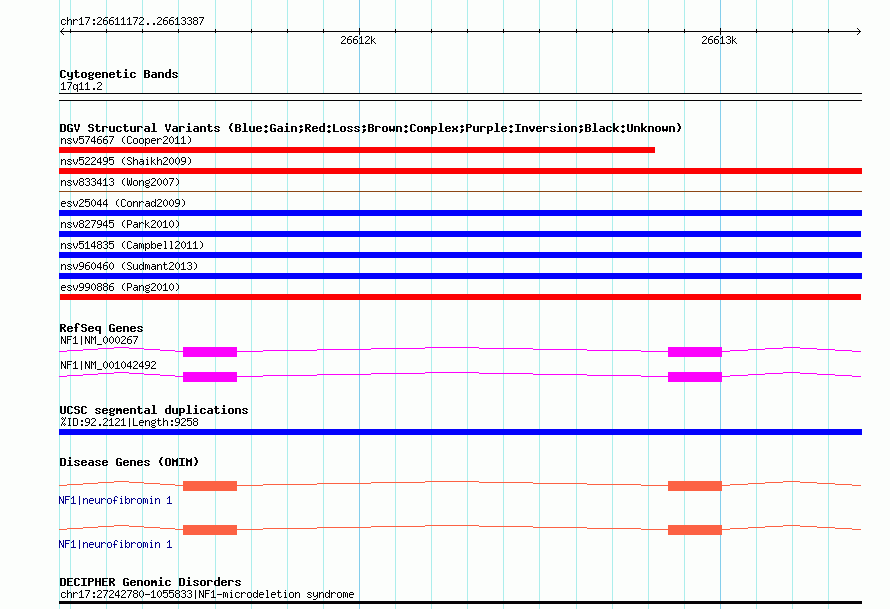Click the nsv514835 (Campbell2011) label

[x=132, y=245]
